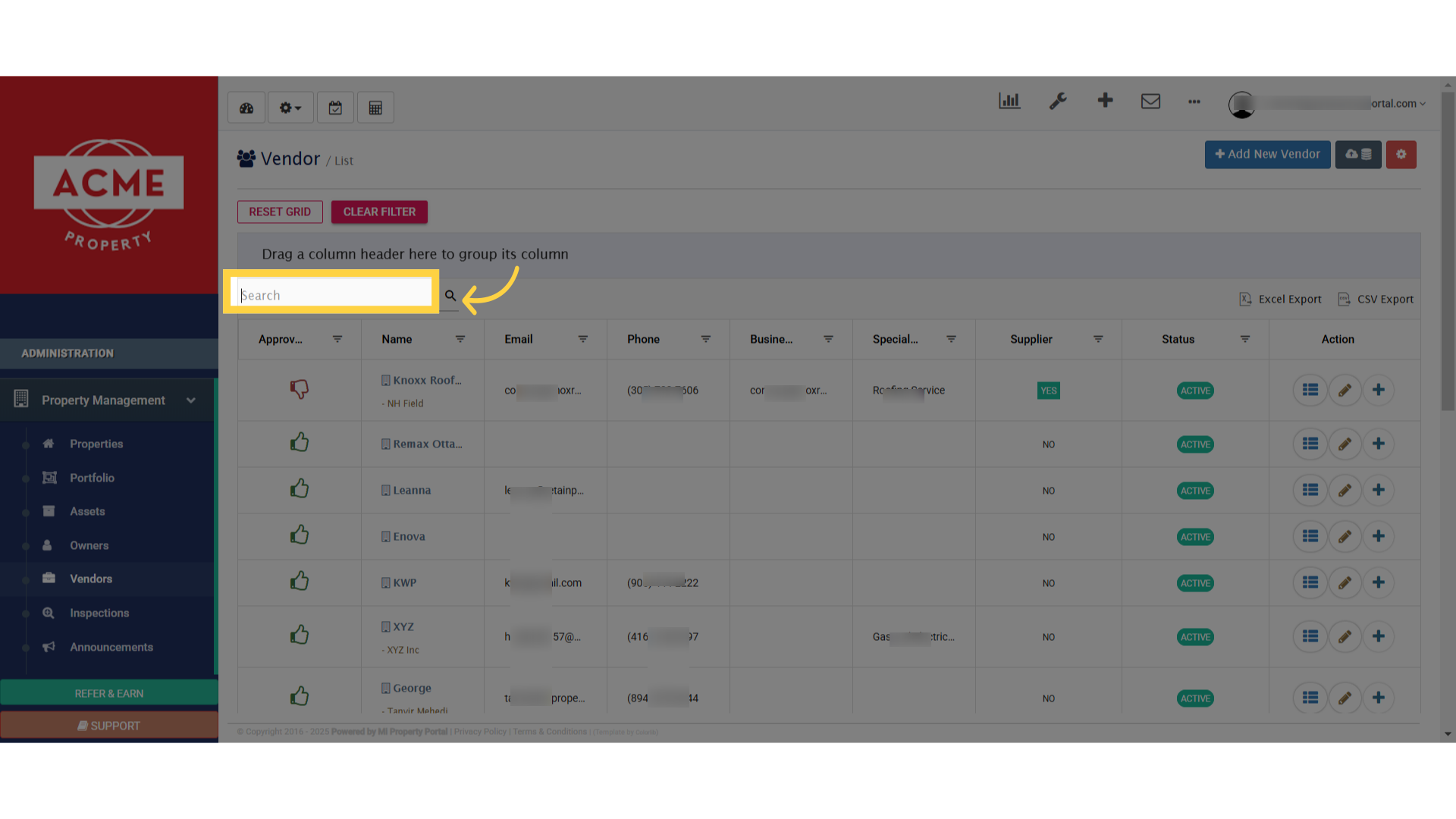Click the search magnifier icon

tap(450, 296)
